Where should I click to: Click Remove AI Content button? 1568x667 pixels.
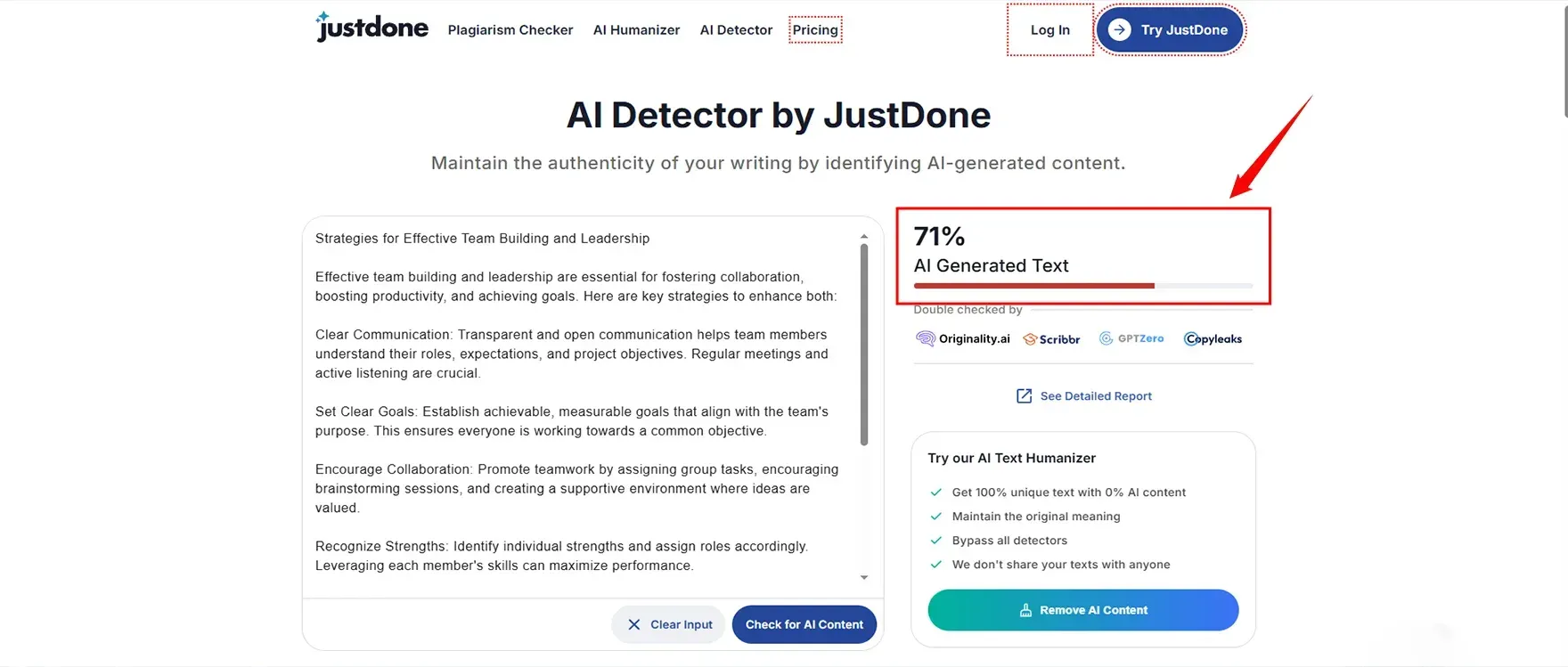coord(1083,610)
